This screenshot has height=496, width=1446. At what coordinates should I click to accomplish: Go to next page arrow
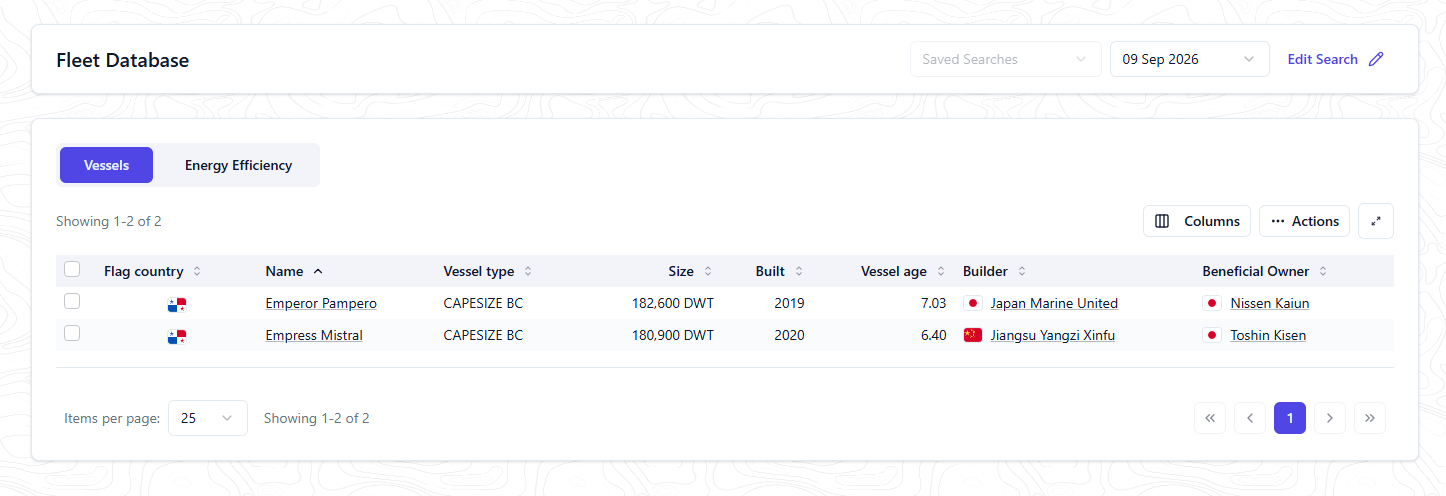click(x=1330, y=418)
